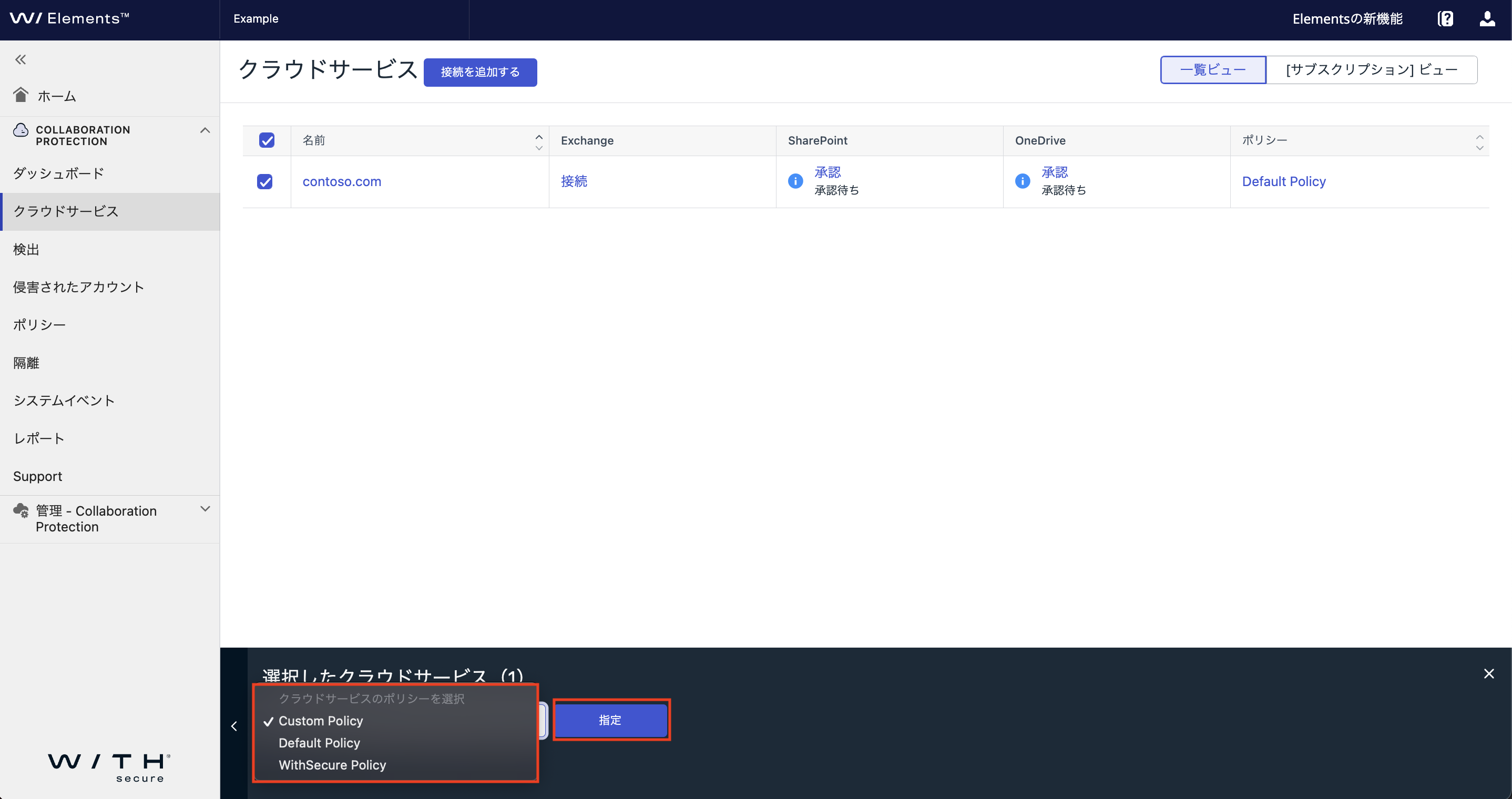The height and width of the screenshot is (799, 1512).
Task: Click the WithSecure Elements logo
Action: point(69,18)
